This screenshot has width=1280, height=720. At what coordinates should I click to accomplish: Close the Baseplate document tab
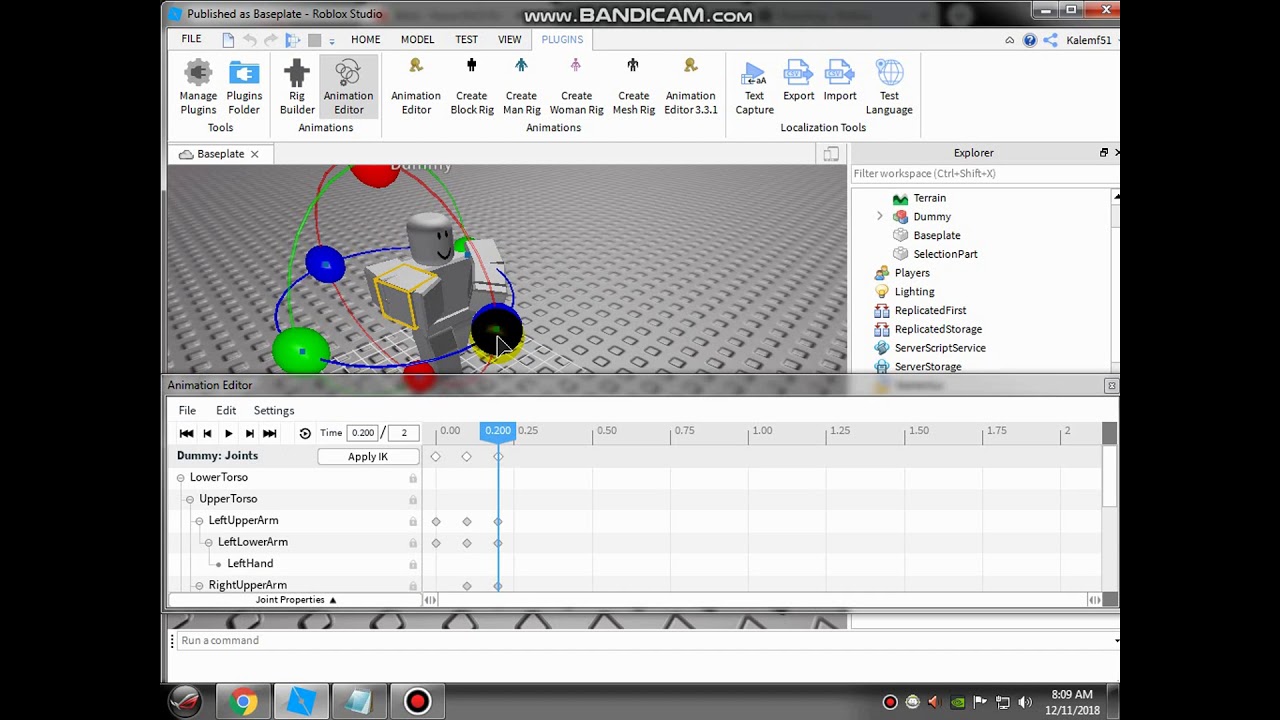click(x=254, y=154)
